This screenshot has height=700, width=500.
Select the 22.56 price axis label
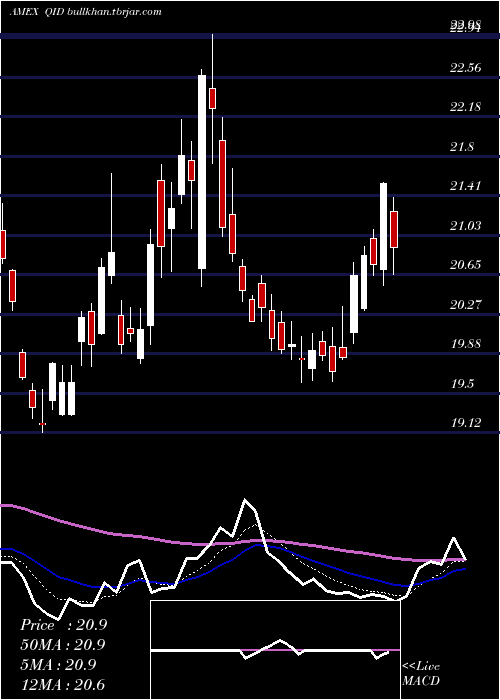pos(466,68)
